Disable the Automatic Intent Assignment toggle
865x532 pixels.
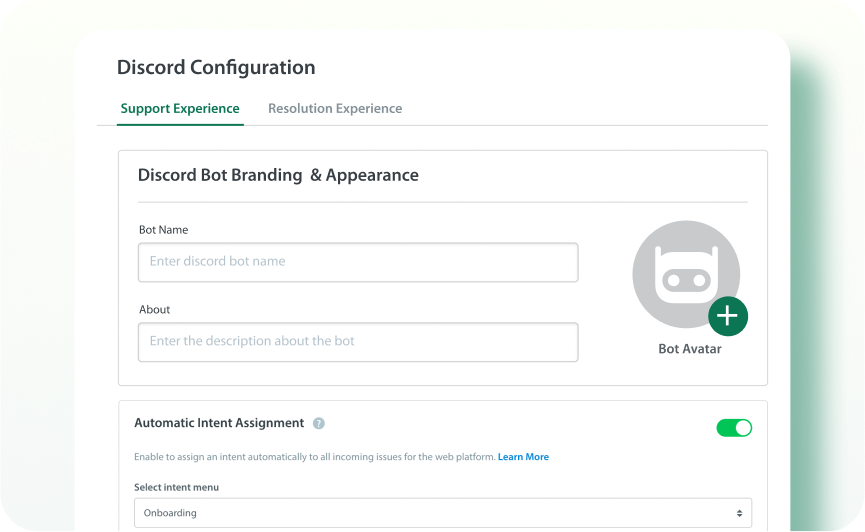pos(733,428)
